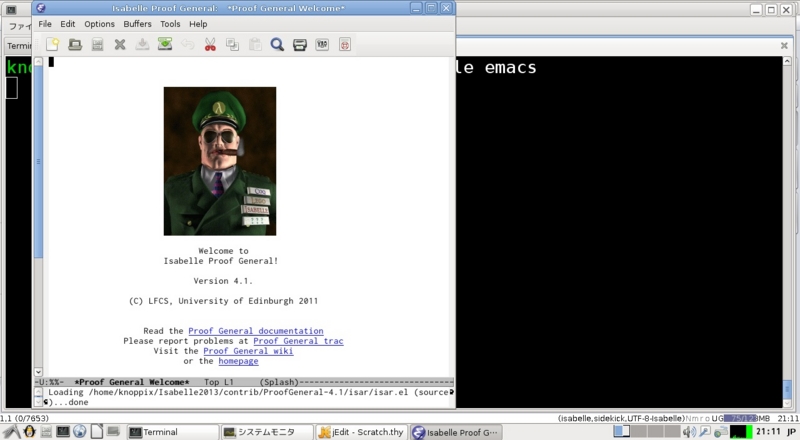Screen dimensions: 800x440
Task: Click the terminal tab close X
Action: click(x=784, y=45)
